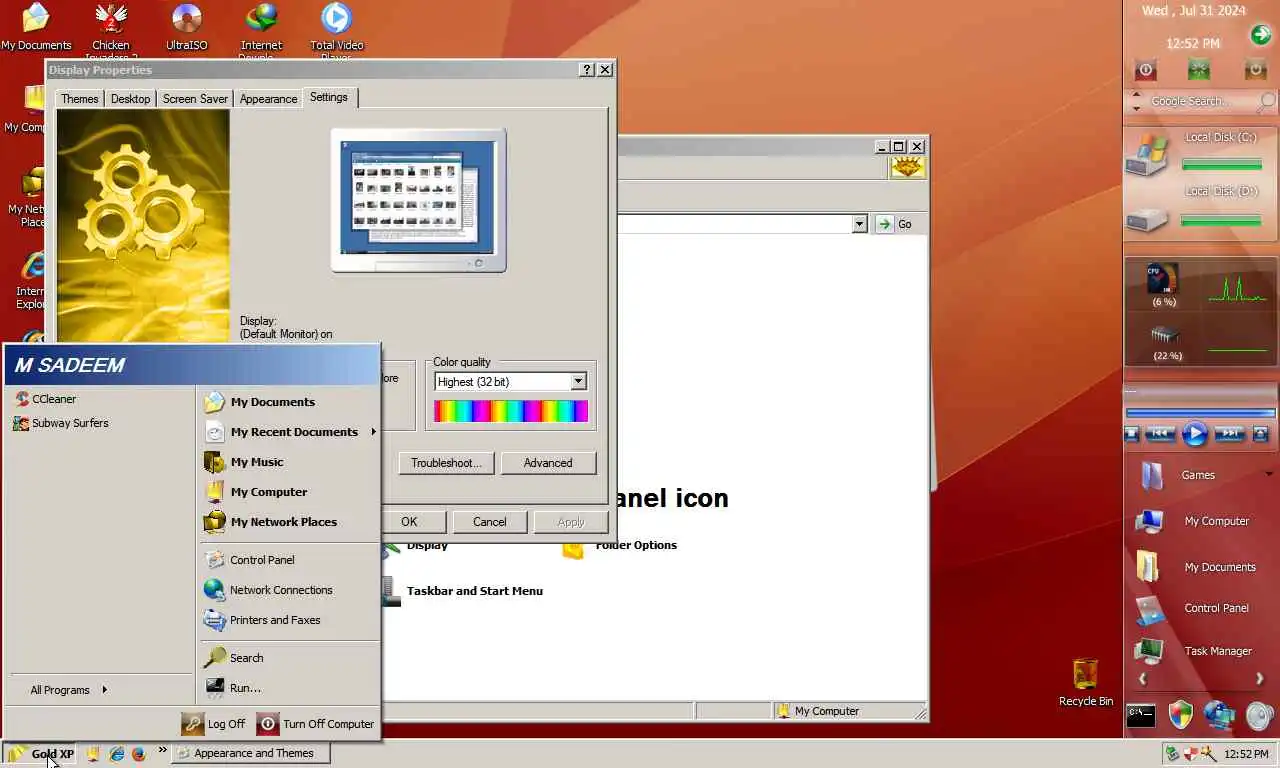
Task: Click the Log Off button
Action: [x=213, y=723]
